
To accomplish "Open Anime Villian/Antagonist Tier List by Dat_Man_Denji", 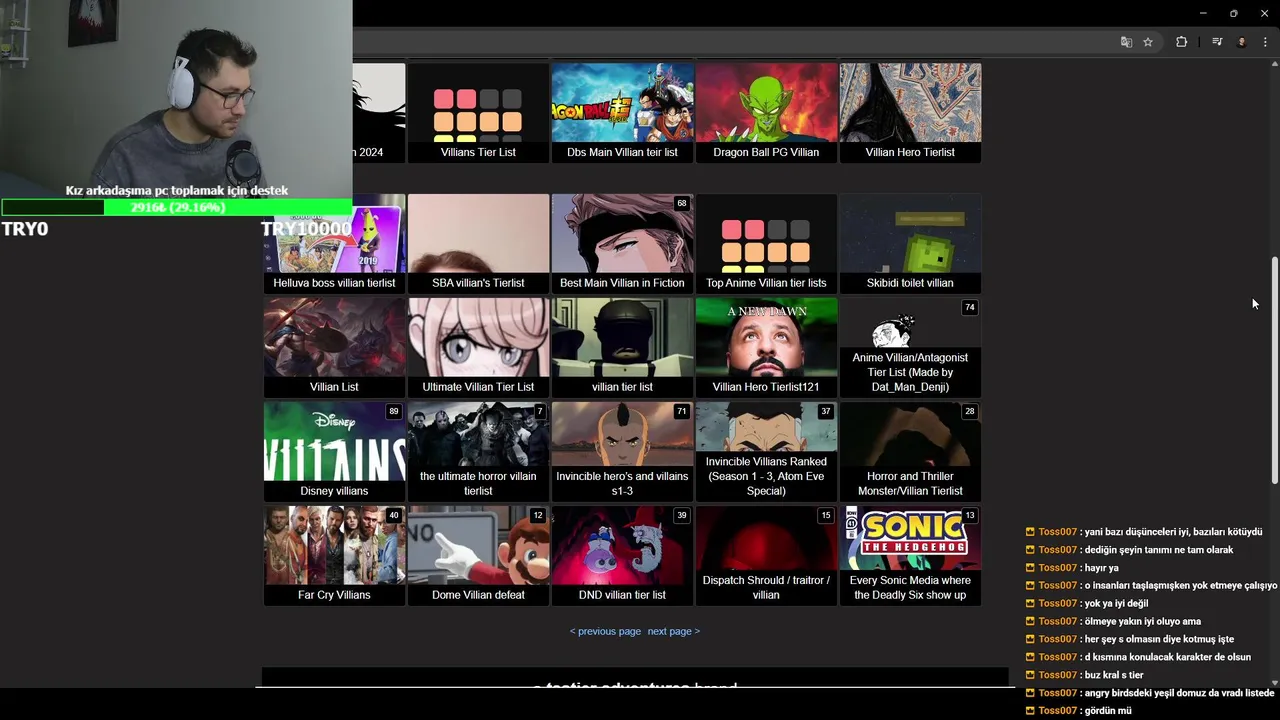I will point(910,348).
